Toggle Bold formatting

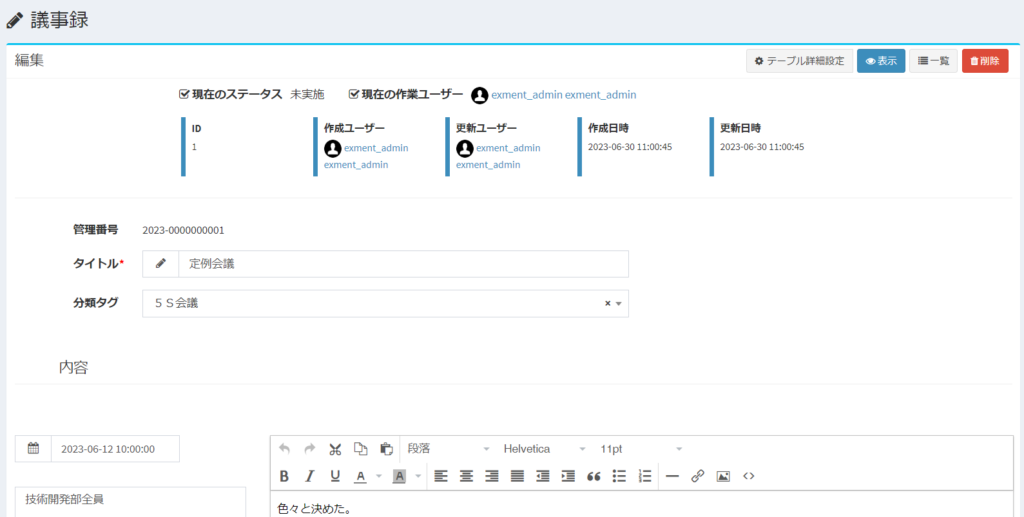click(284, 477)
